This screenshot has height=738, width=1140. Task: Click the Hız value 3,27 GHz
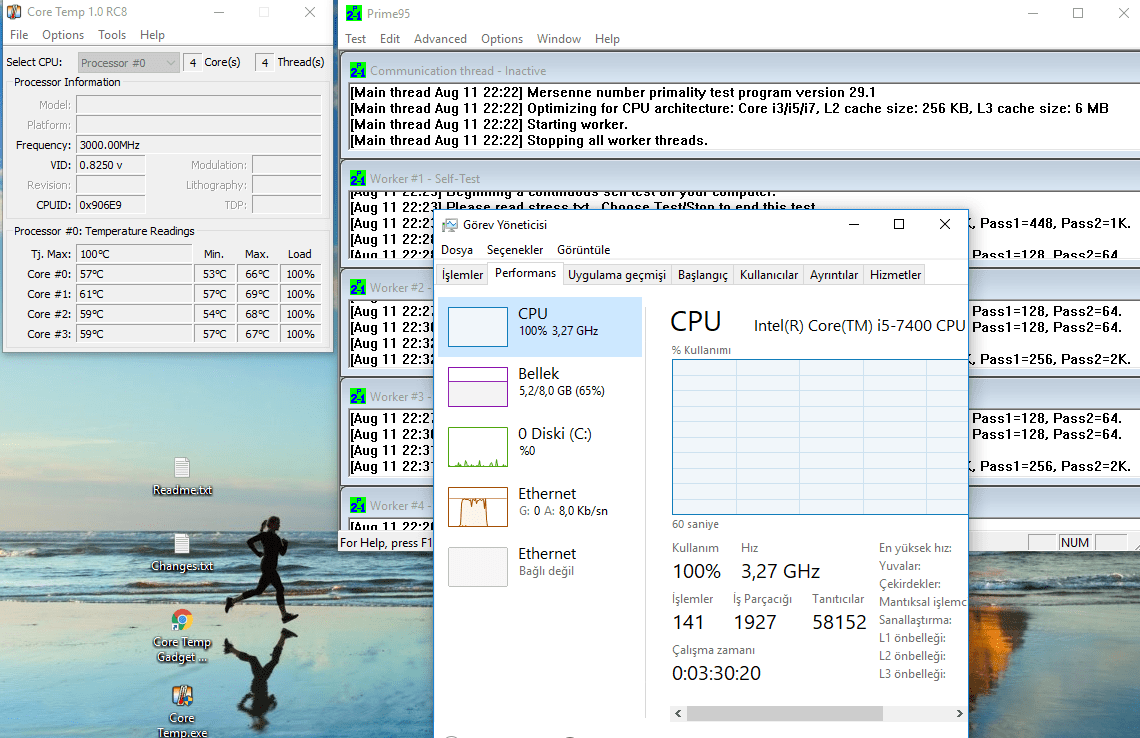(780, 571)
